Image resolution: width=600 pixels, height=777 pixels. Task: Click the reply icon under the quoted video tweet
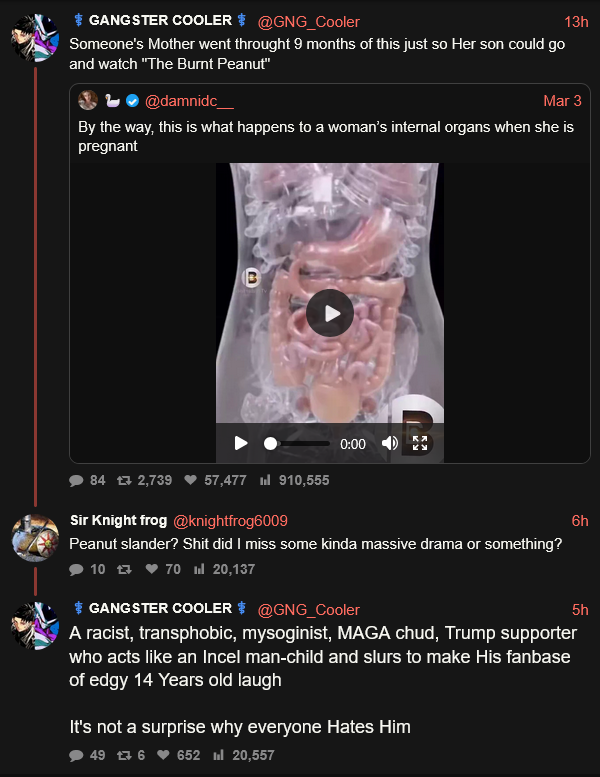coord(76,480)
